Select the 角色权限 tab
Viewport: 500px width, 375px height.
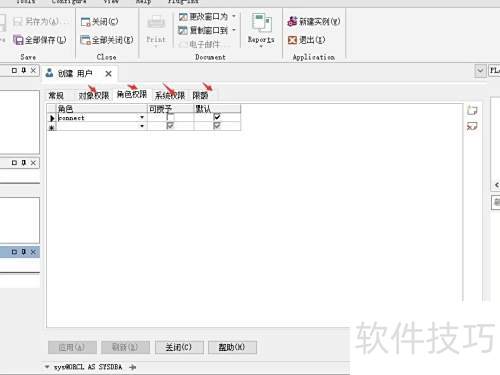(132, 95)
